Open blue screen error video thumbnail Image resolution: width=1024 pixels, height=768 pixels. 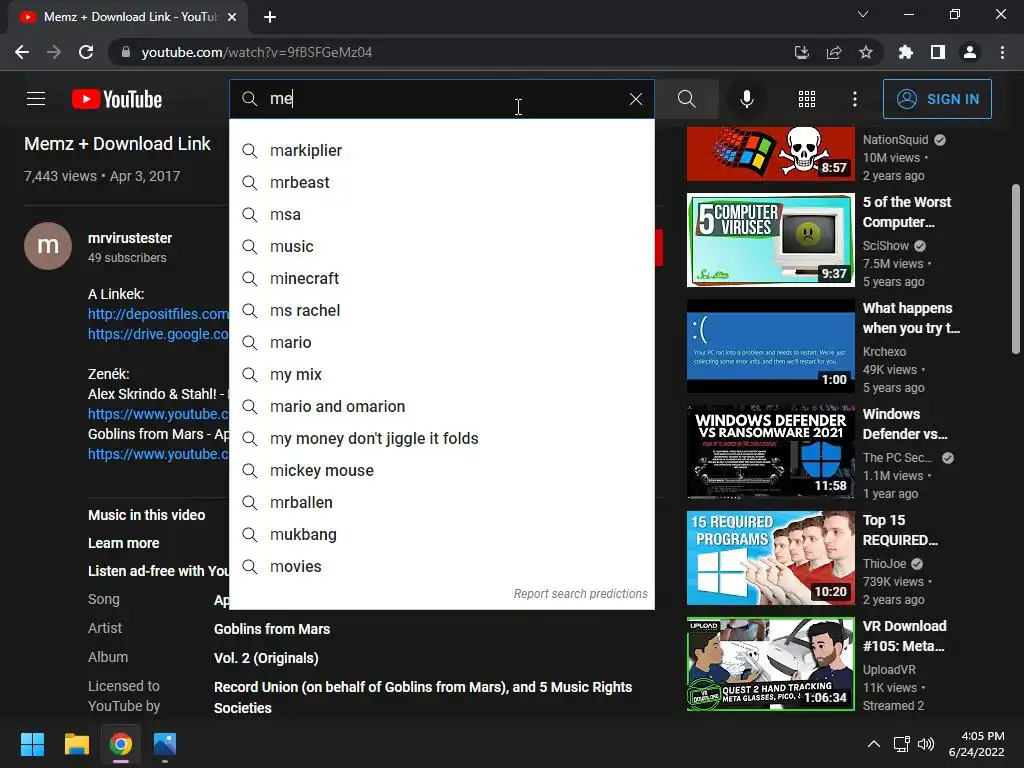tap(771, 346)
